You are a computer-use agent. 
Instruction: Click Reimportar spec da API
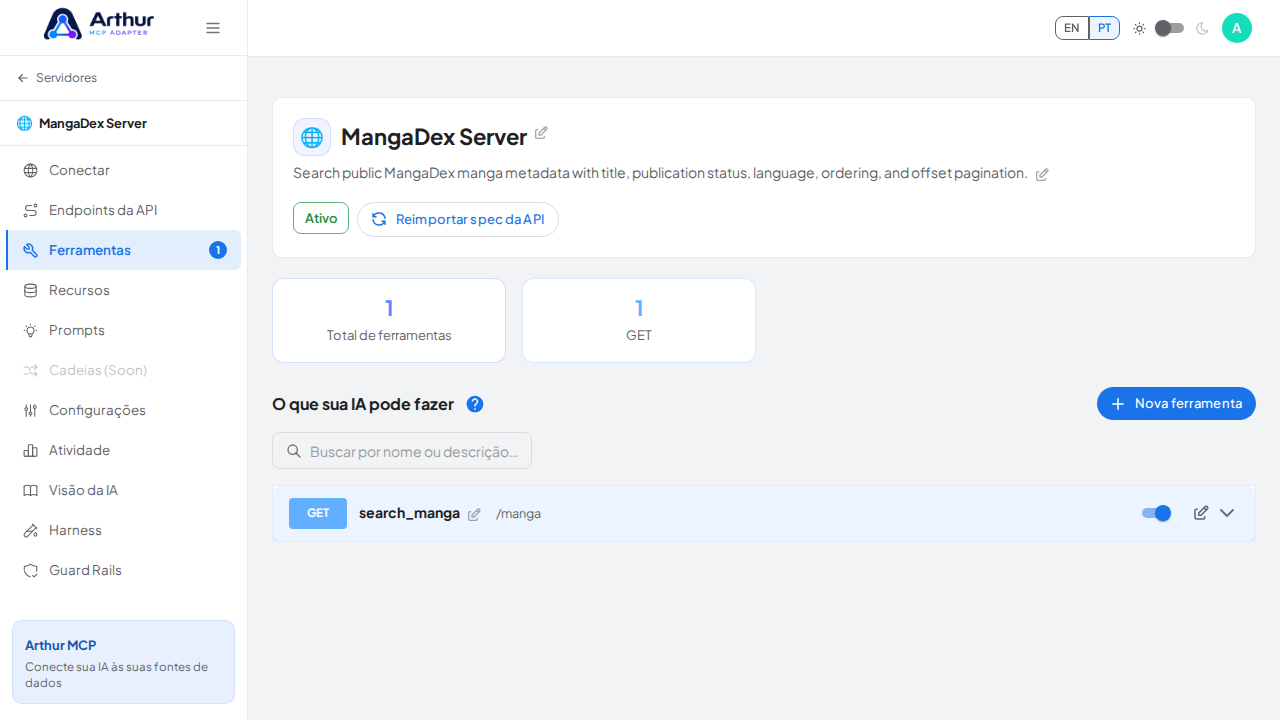point(458,219)
